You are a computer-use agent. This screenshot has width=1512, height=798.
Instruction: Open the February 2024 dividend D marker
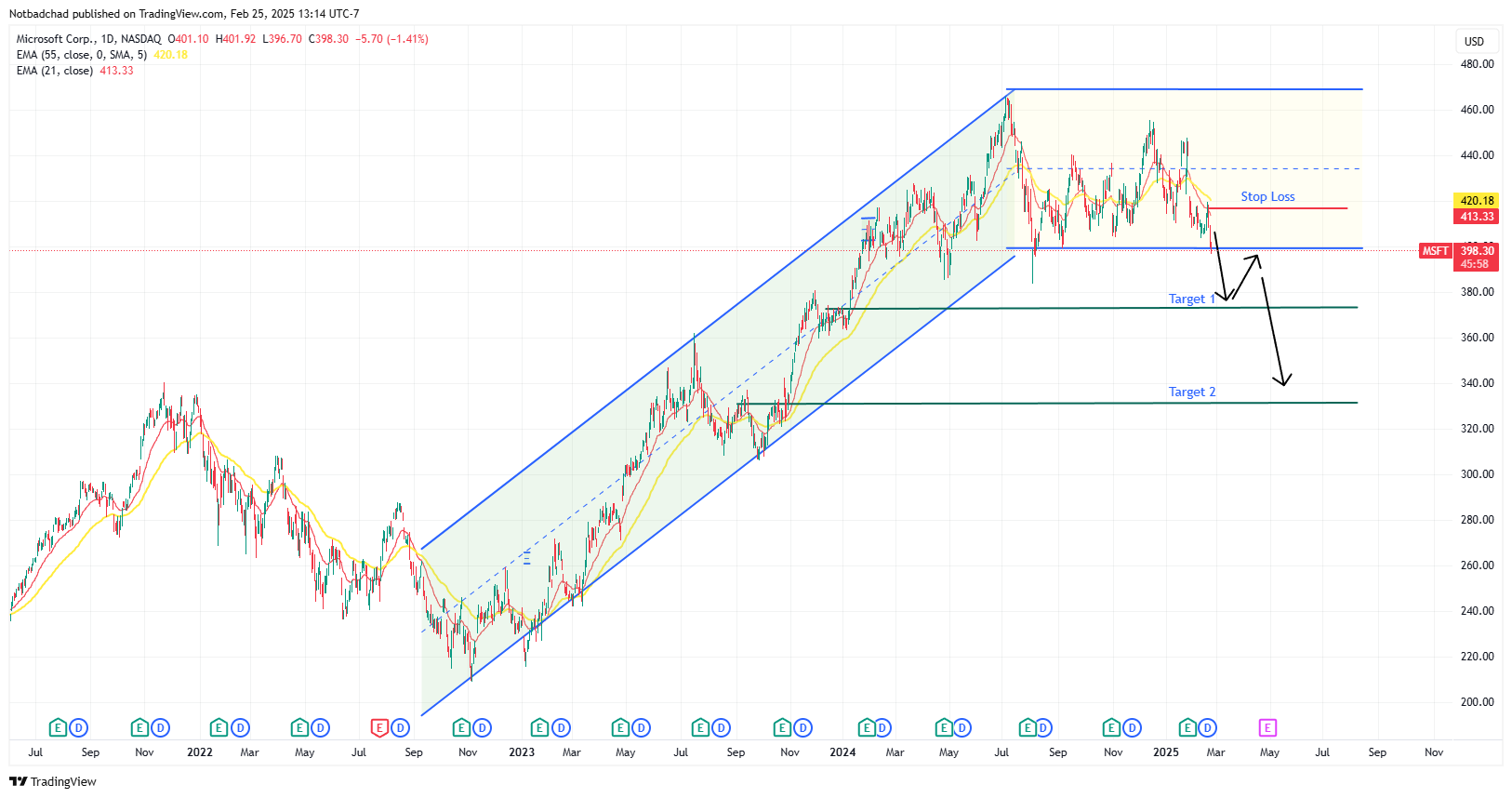[882, 727]
